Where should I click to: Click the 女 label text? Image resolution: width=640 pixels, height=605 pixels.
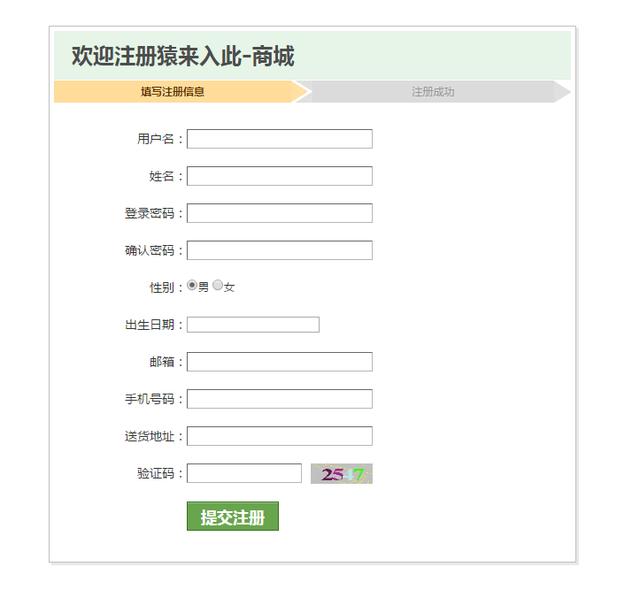coord(229,287)
